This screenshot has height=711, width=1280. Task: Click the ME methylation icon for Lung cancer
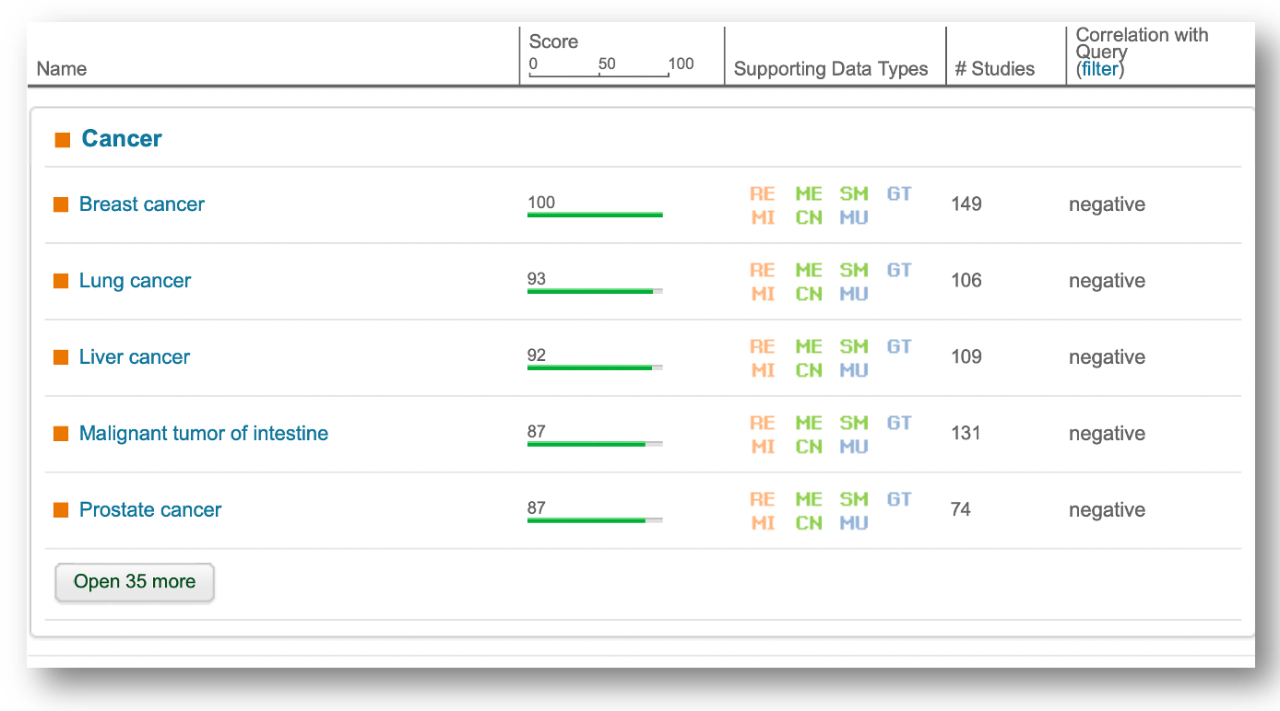pyautogui.click(x=808, y=270)
